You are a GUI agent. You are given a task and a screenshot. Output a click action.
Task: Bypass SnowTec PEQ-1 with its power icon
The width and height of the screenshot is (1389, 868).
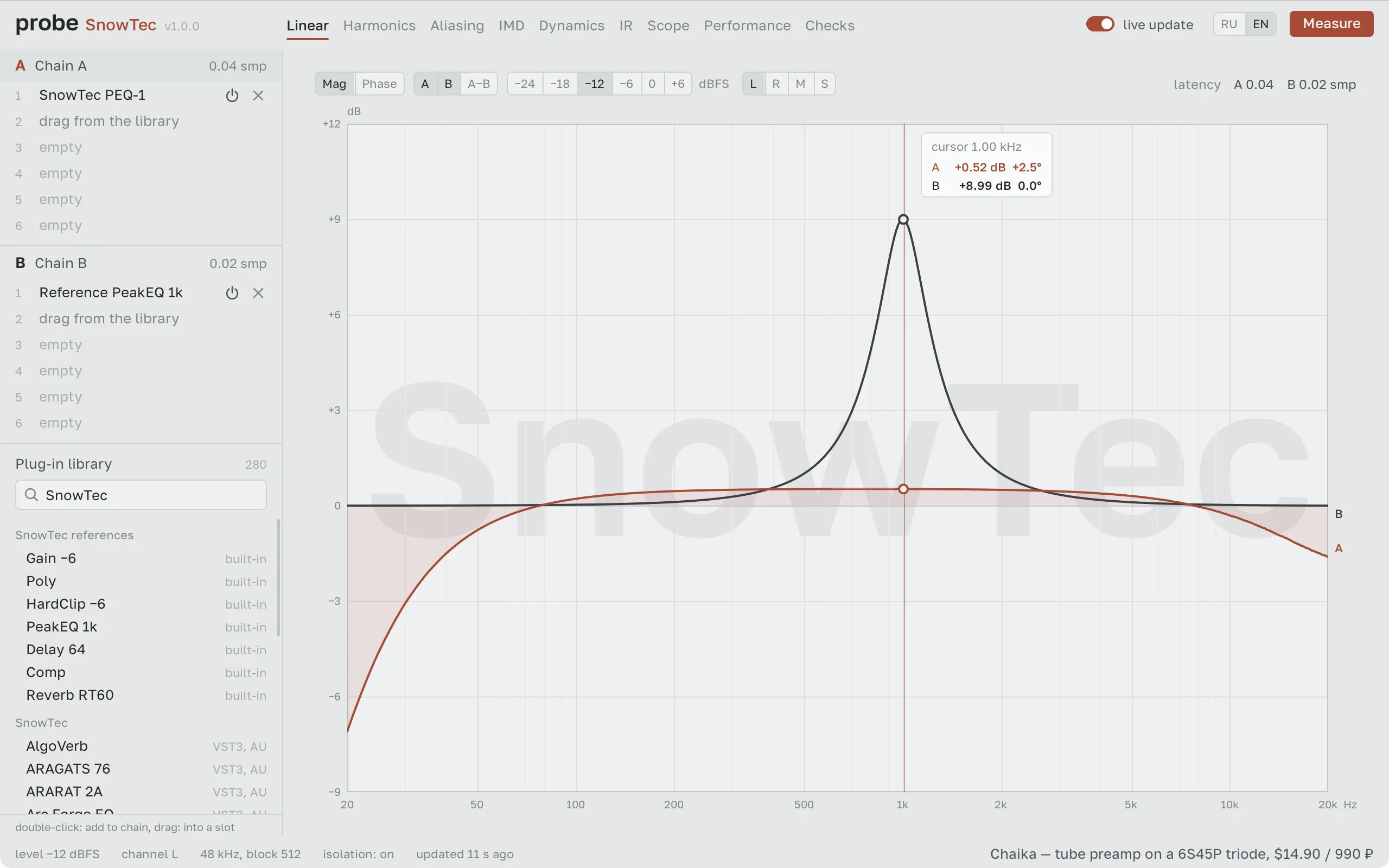click(x=232, y=95)
